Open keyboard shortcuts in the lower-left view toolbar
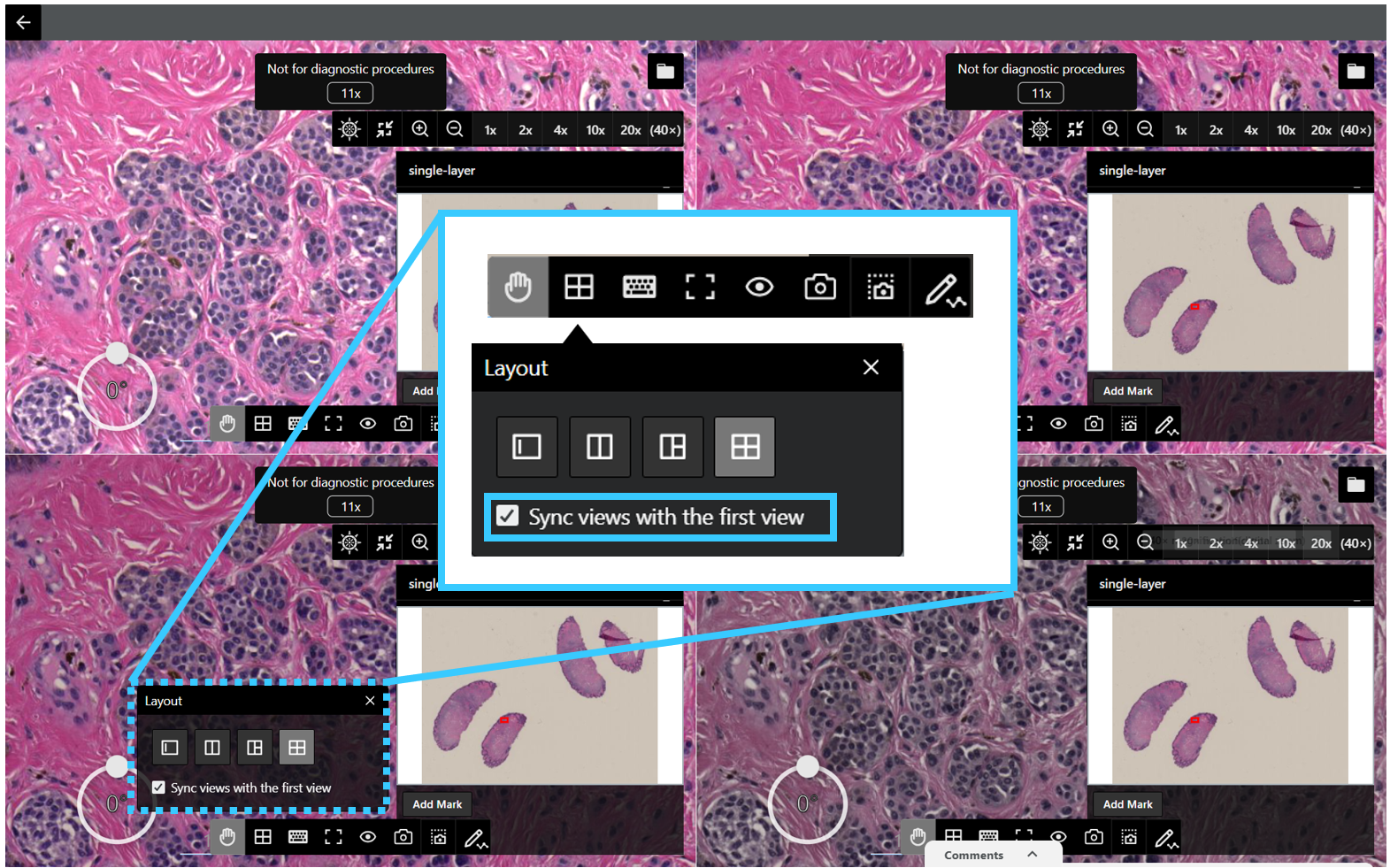Viewport: 1390px width, 868px height. (x=298, y=837)
